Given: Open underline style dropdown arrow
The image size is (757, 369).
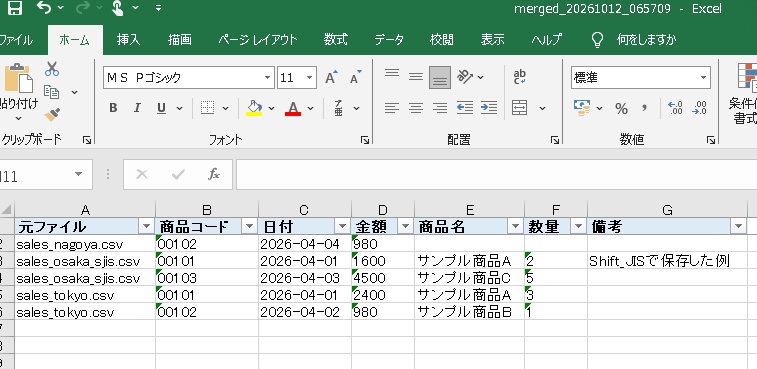Looking at the screenshot, I should coord(180,109).
